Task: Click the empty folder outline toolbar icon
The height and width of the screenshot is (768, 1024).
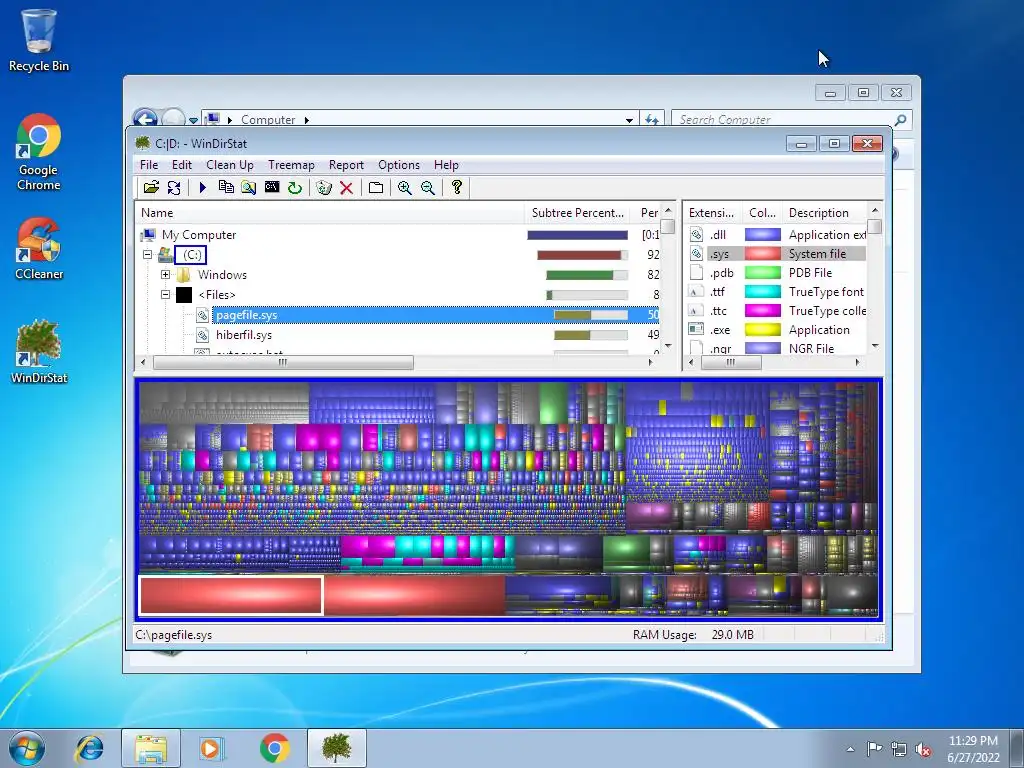Action: (376, 188)
